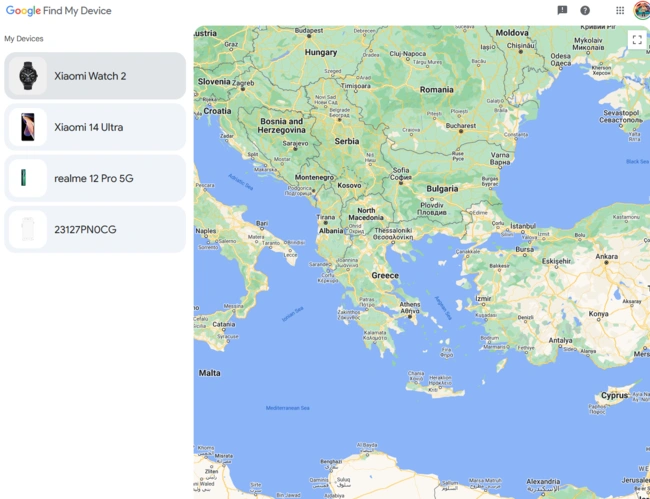The height and width of the screenshot is (499, 650).
Task: Click the Naples city label
Action: tap(206, 231)
